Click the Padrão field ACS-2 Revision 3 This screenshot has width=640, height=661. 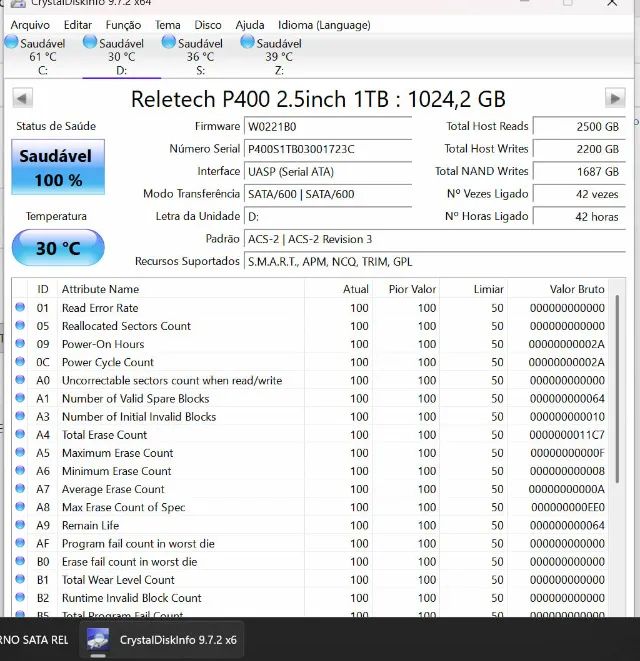pos(434,239)
